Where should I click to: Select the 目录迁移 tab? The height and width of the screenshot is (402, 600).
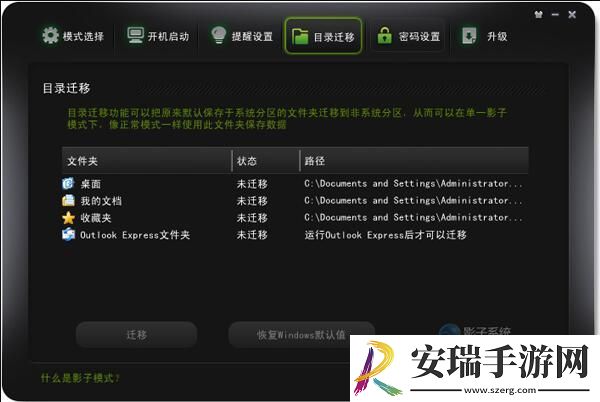[323, 36]
